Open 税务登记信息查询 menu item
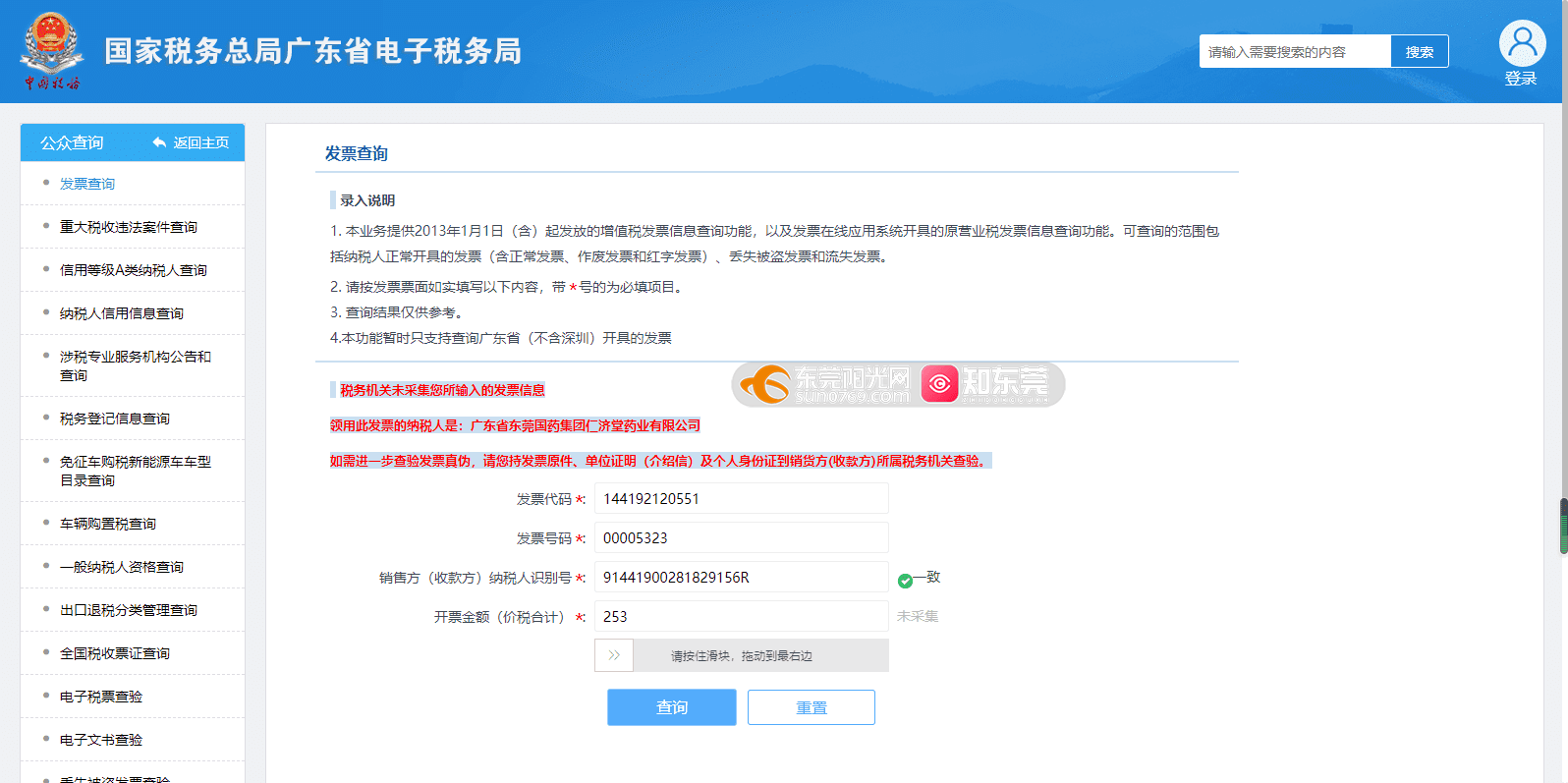This screenshot has height=783, width=1568. point(115,419)
